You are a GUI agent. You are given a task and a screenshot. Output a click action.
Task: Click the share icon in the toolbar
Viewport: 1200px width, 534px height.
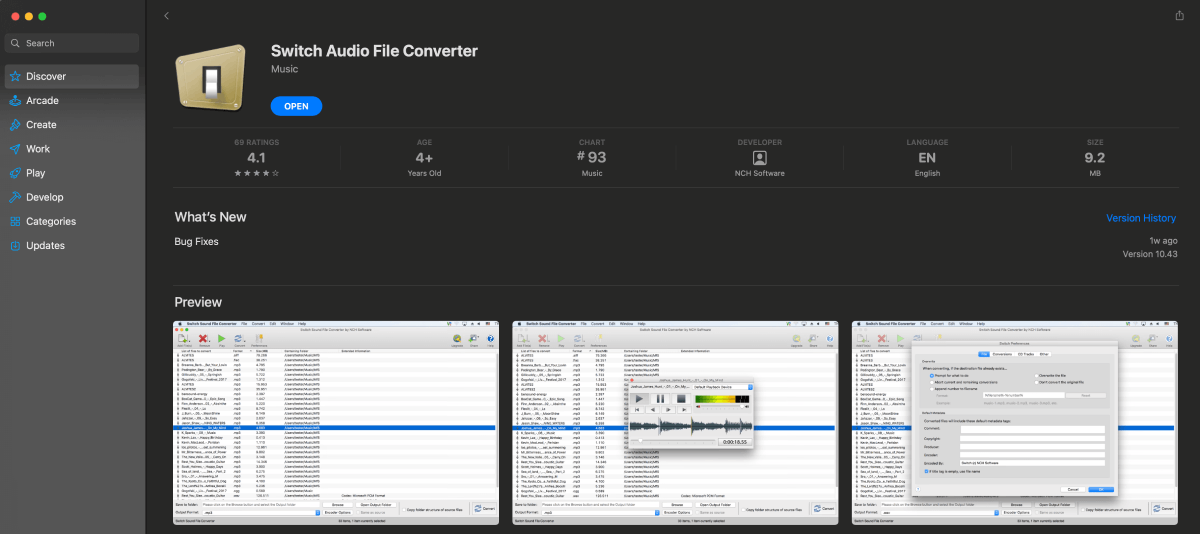pyautogui.click(x=1180, y=15)
